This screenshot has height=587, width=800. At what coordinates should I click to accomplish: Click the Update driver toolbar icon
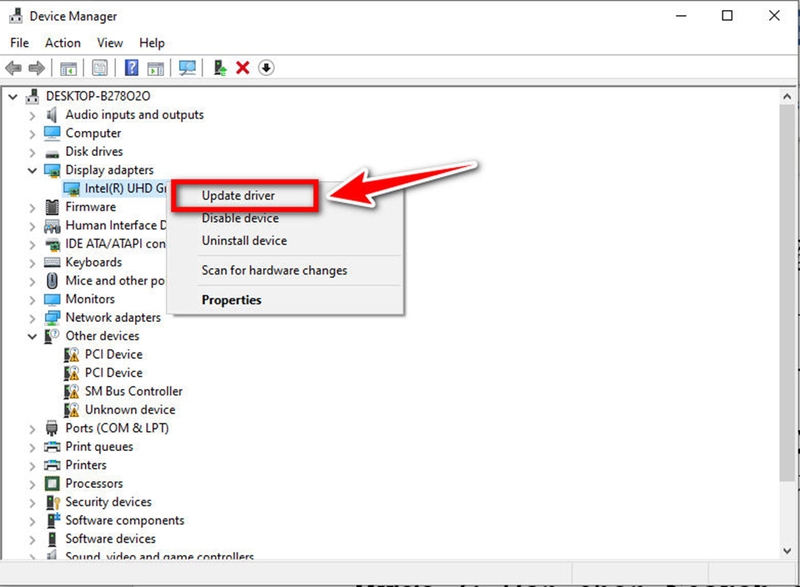(219, 68)
